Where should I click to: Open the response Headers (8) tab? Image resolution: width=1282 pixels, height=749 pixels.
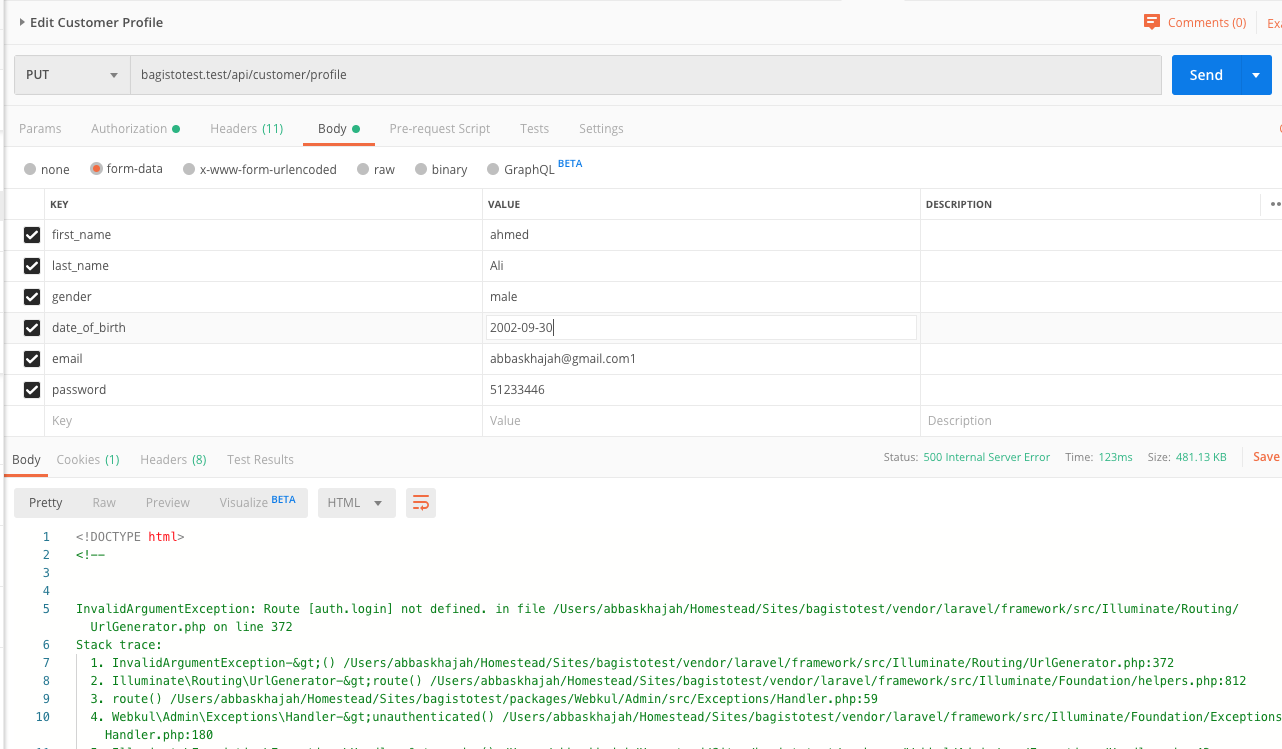tap(173, 459)
